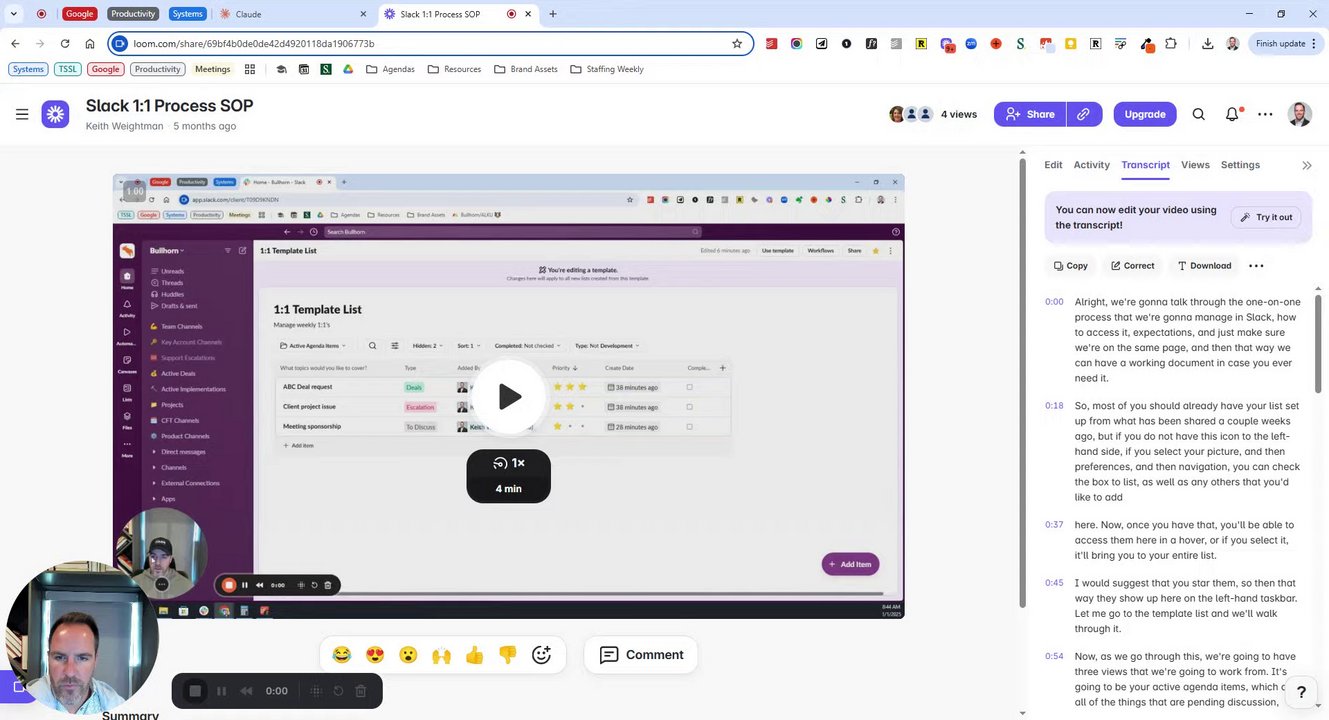
Task: Stop recording in the Loom recorder toolbar
Action: tap(196, 691)
